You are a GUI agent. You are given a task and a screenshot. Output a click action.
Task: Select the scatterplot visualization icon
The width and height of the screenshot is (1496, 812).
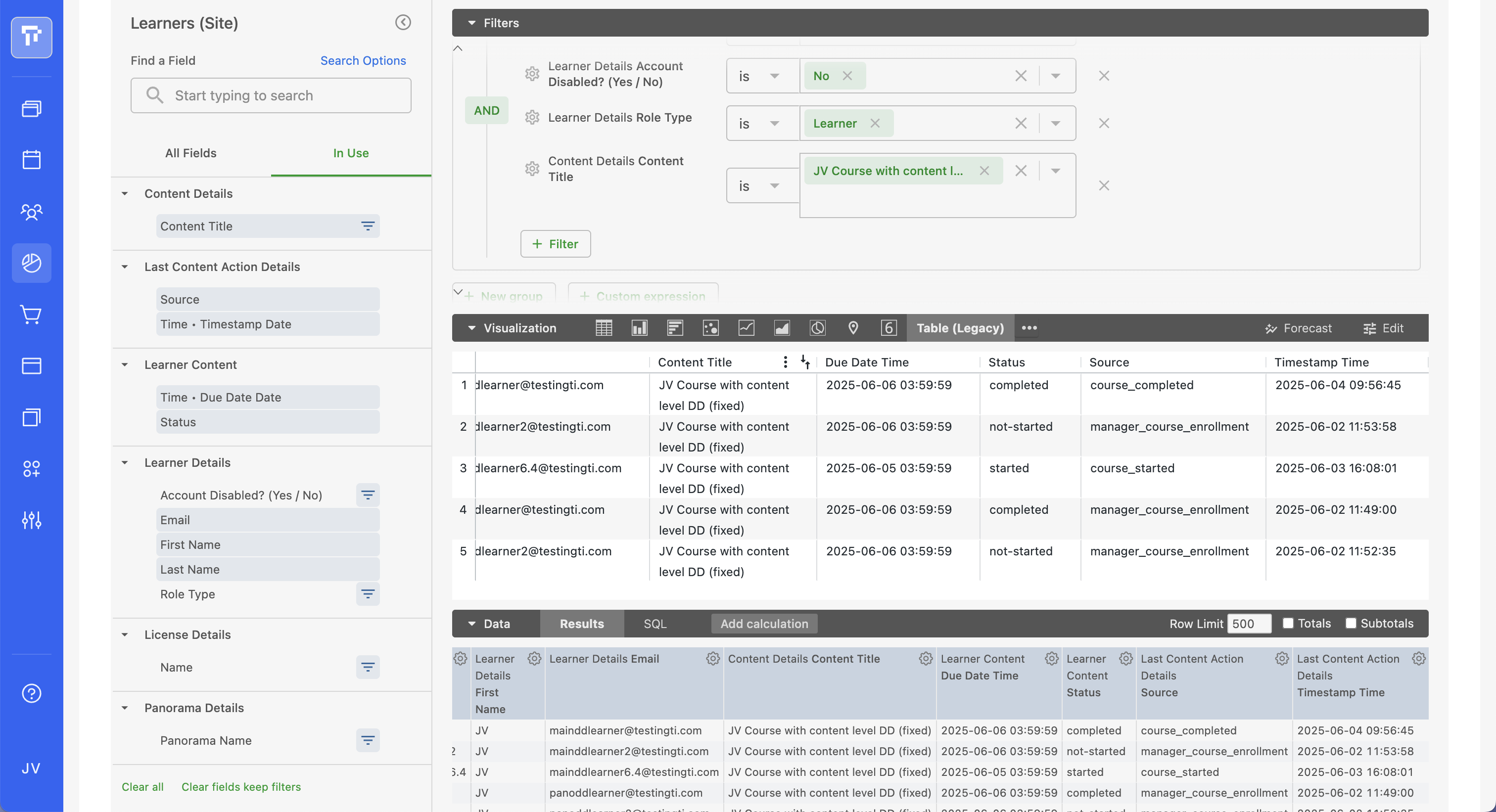(x=711, y=328)
